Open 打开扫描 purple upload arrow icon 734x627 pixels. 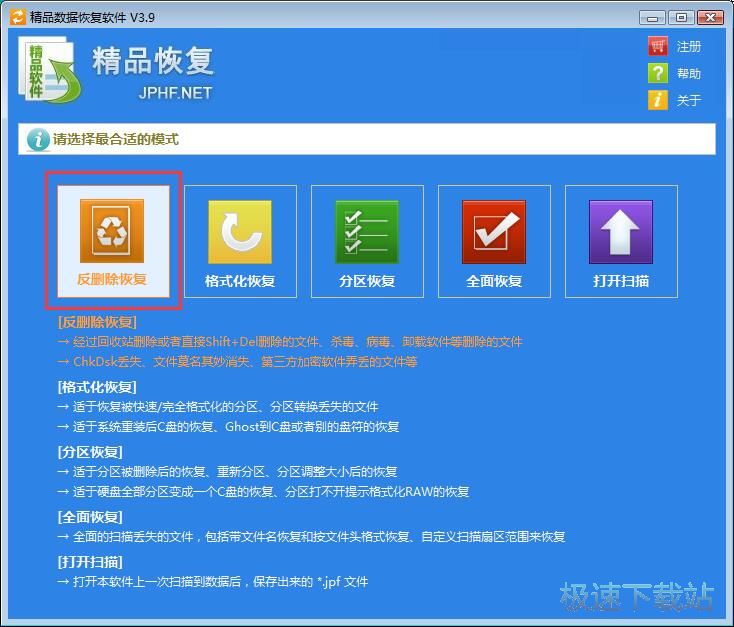(x=621, y=232)
